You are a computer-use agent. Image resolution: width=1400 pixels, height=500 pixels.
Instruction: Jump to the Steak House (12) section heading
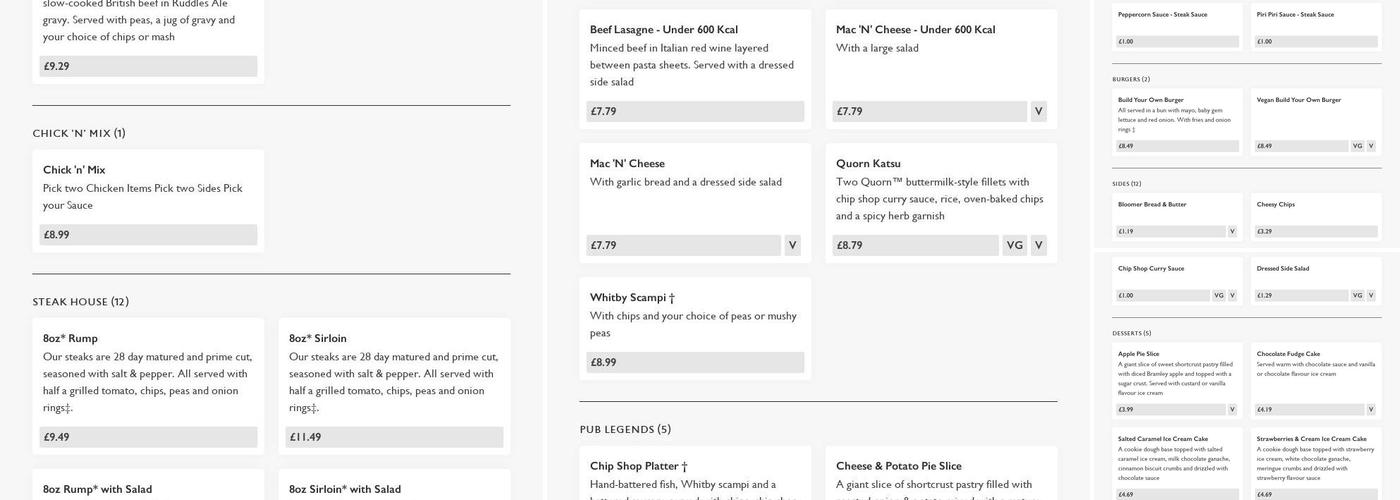point(80,302)
